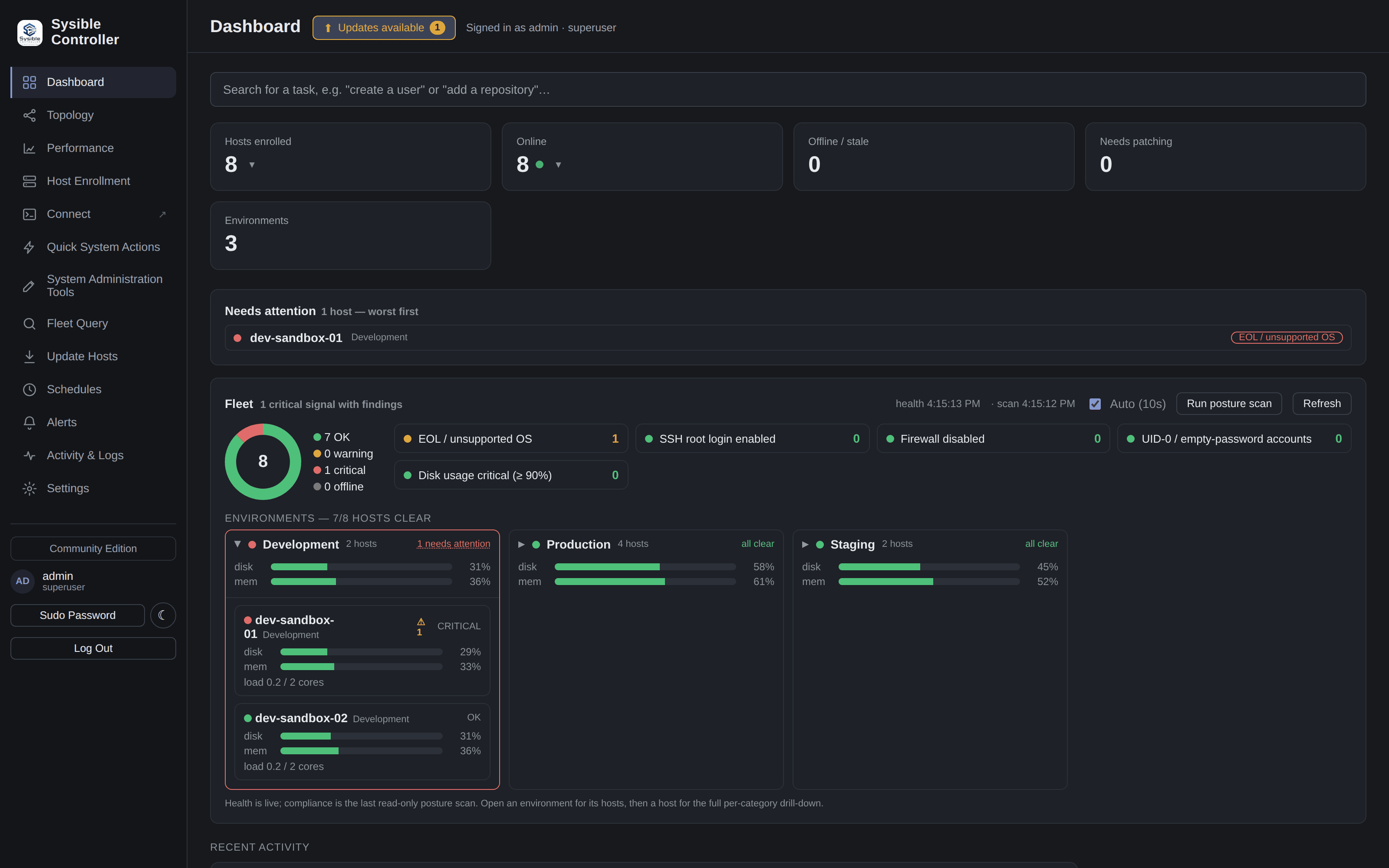Open the Schedules page

(93, 390)
